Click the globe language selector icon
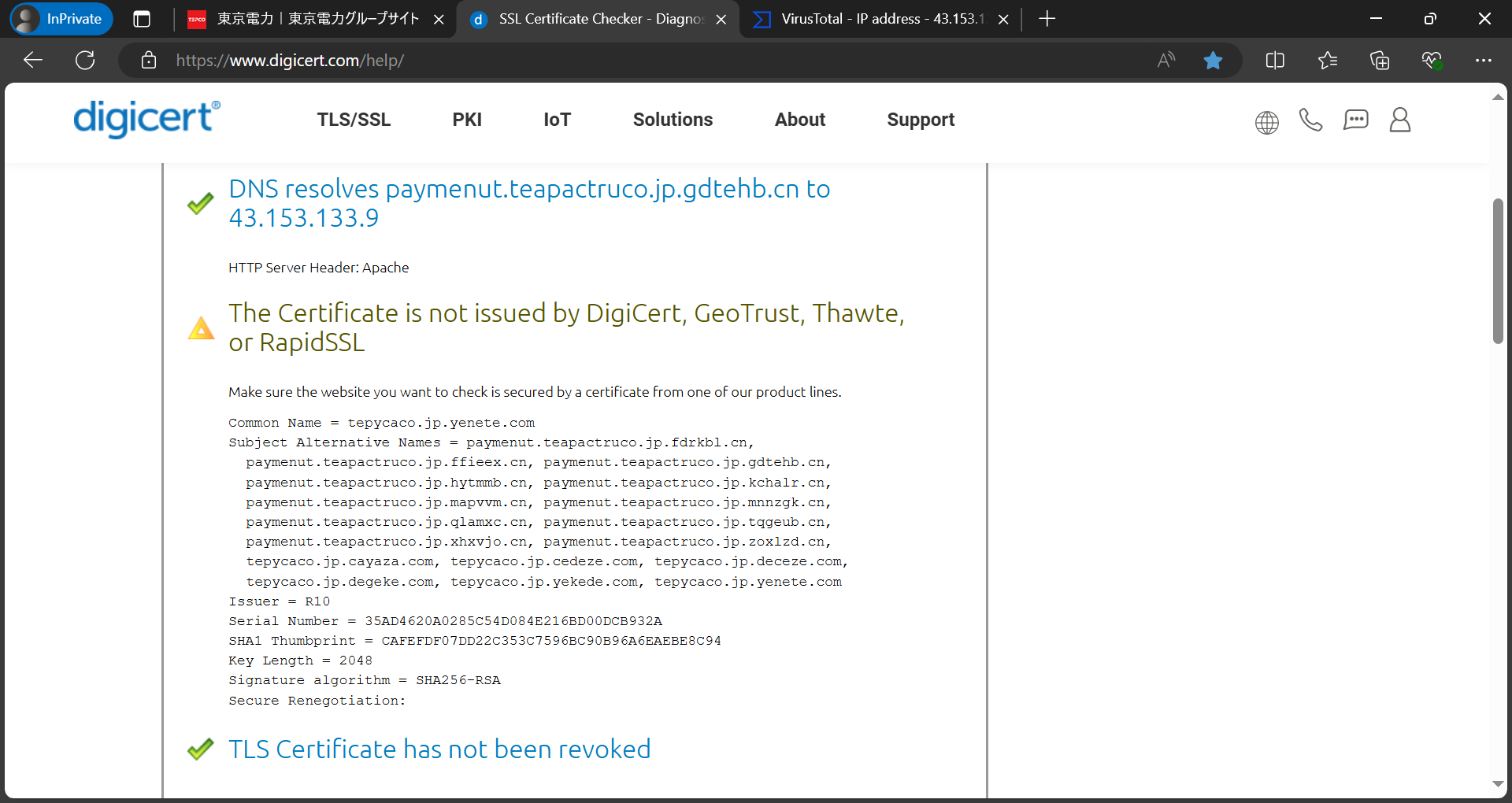The image size is (1512, 803). click(x=1266, y=122)
